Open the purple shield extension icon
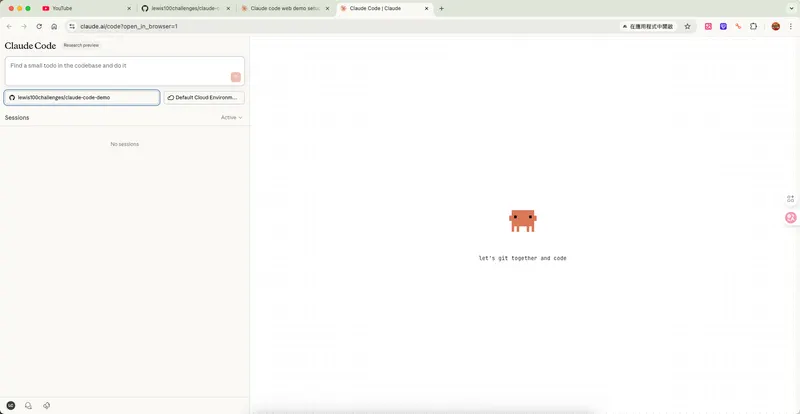Screen dimensions: 800x414 (723, 27)
